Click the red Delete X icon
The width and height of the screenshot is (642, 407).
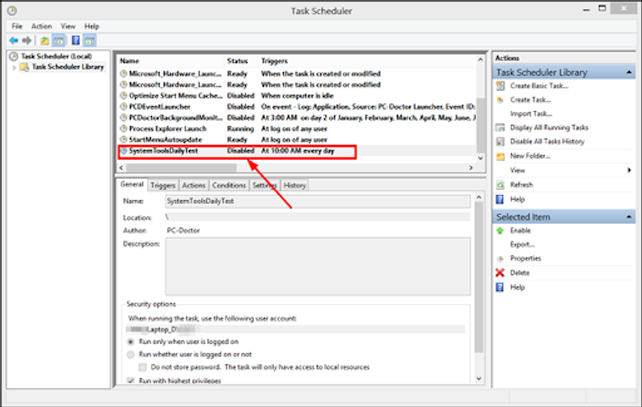click(500, 273)
